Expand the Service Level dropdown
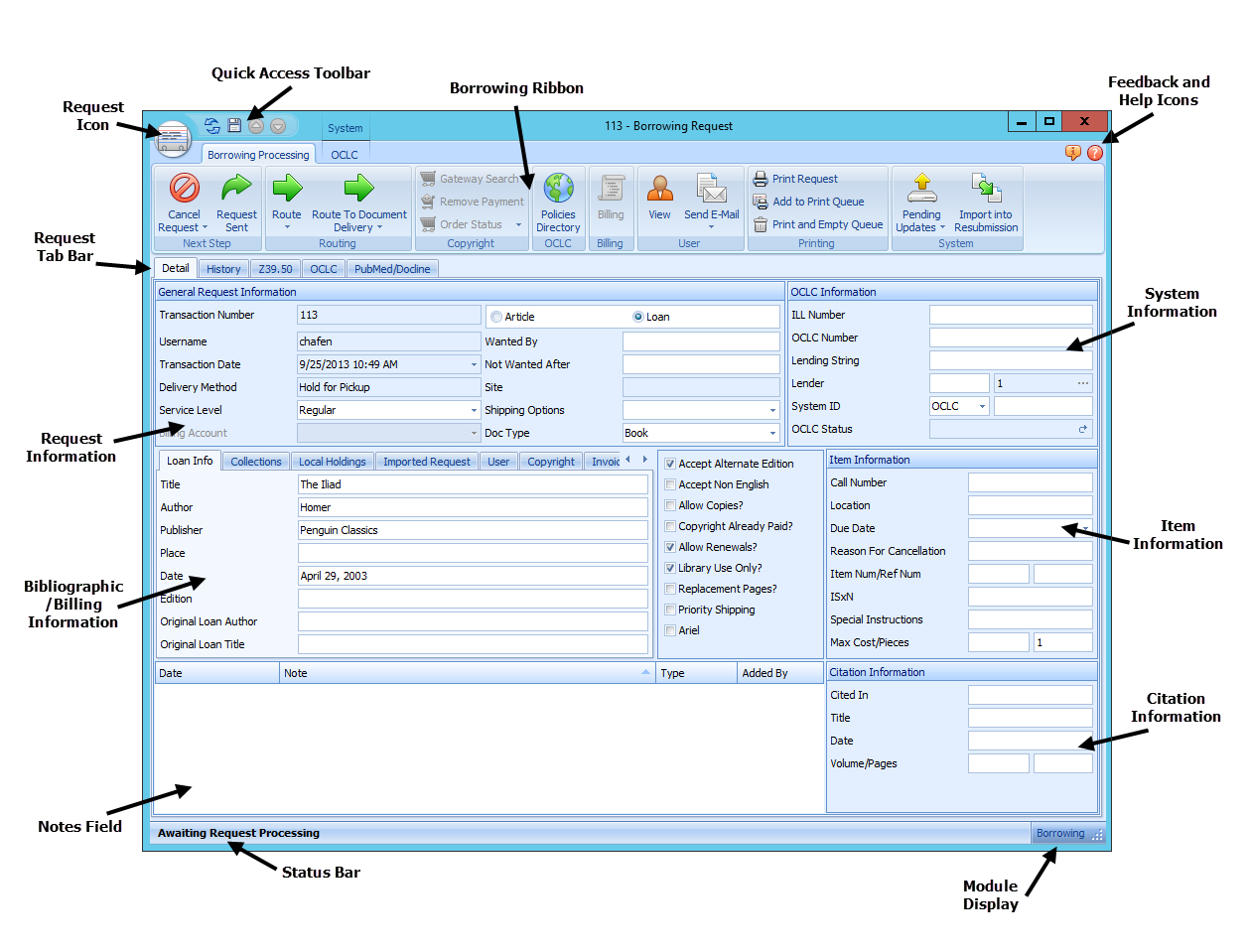The width and height of the screenshot is (1251, 952). point(474,409)
